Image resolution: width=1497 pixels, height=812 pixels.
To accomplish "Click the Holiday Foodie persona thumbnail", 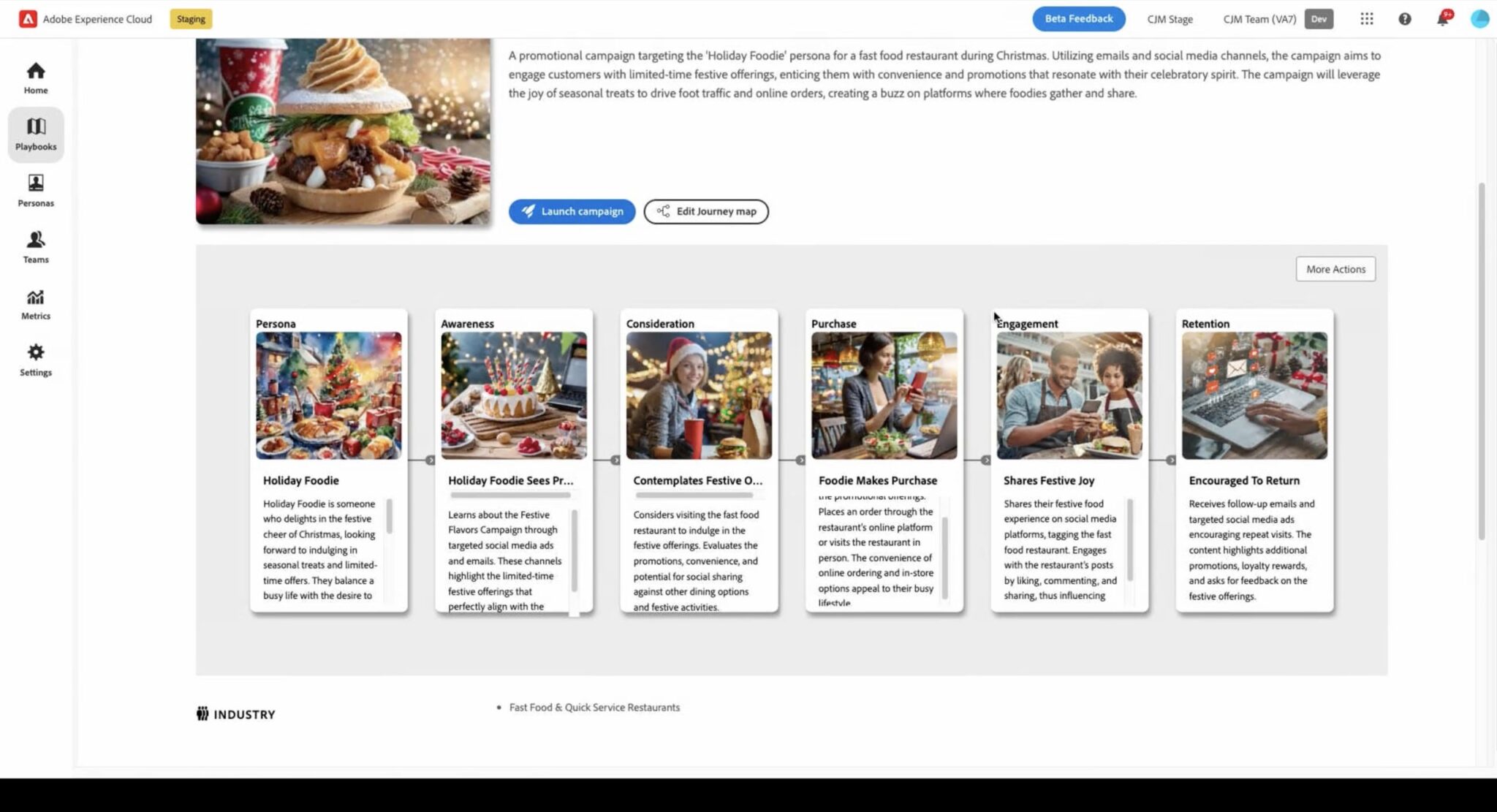I will [x=328, y=393].
